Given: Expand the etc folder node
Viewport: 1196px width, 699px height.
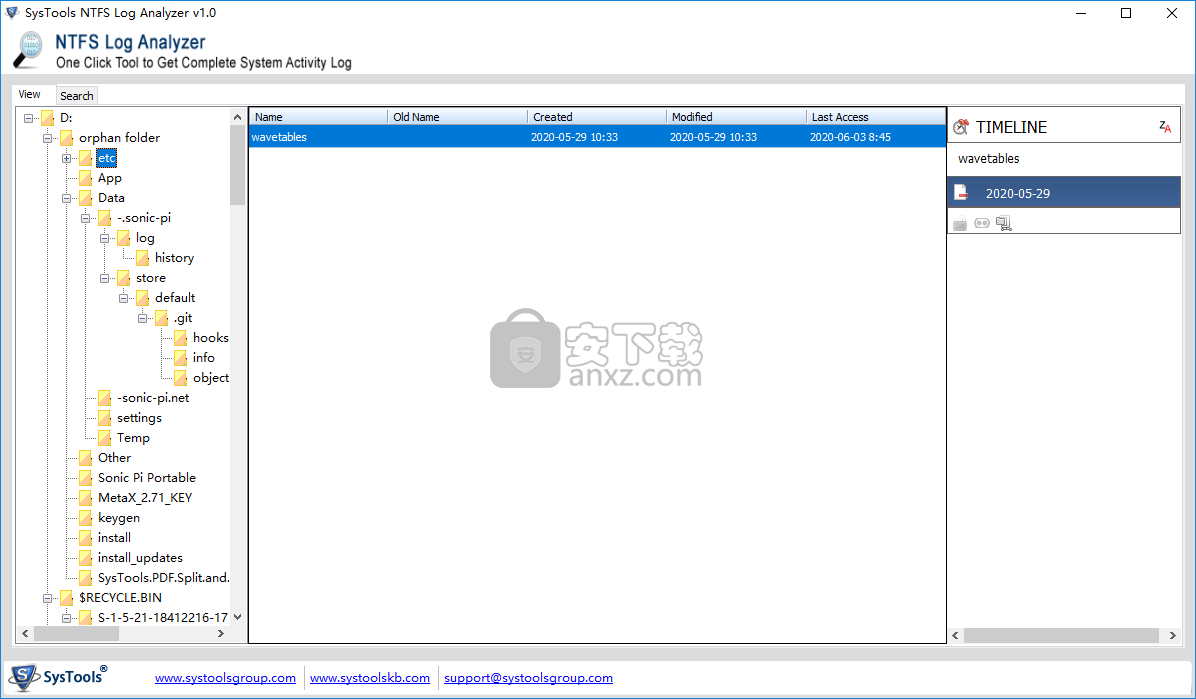Looking at the screenshot, I should (x=66, y=158).
